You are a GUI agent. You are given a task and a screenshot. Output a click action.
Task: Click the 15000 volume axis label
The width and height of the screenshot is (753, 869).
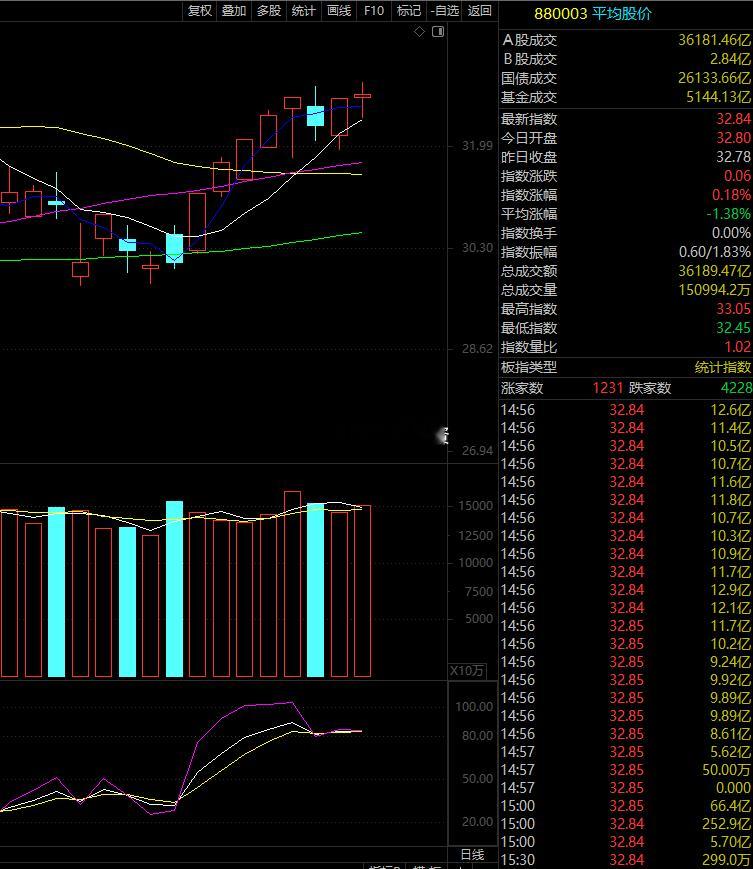475,505
